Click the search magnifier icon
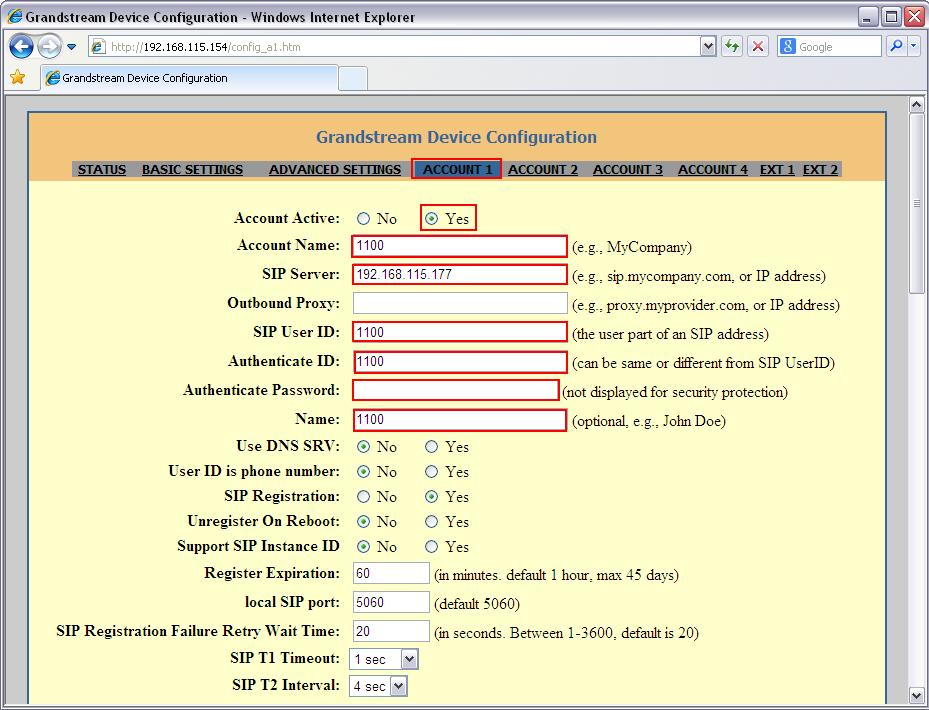 tap(896, 46)
